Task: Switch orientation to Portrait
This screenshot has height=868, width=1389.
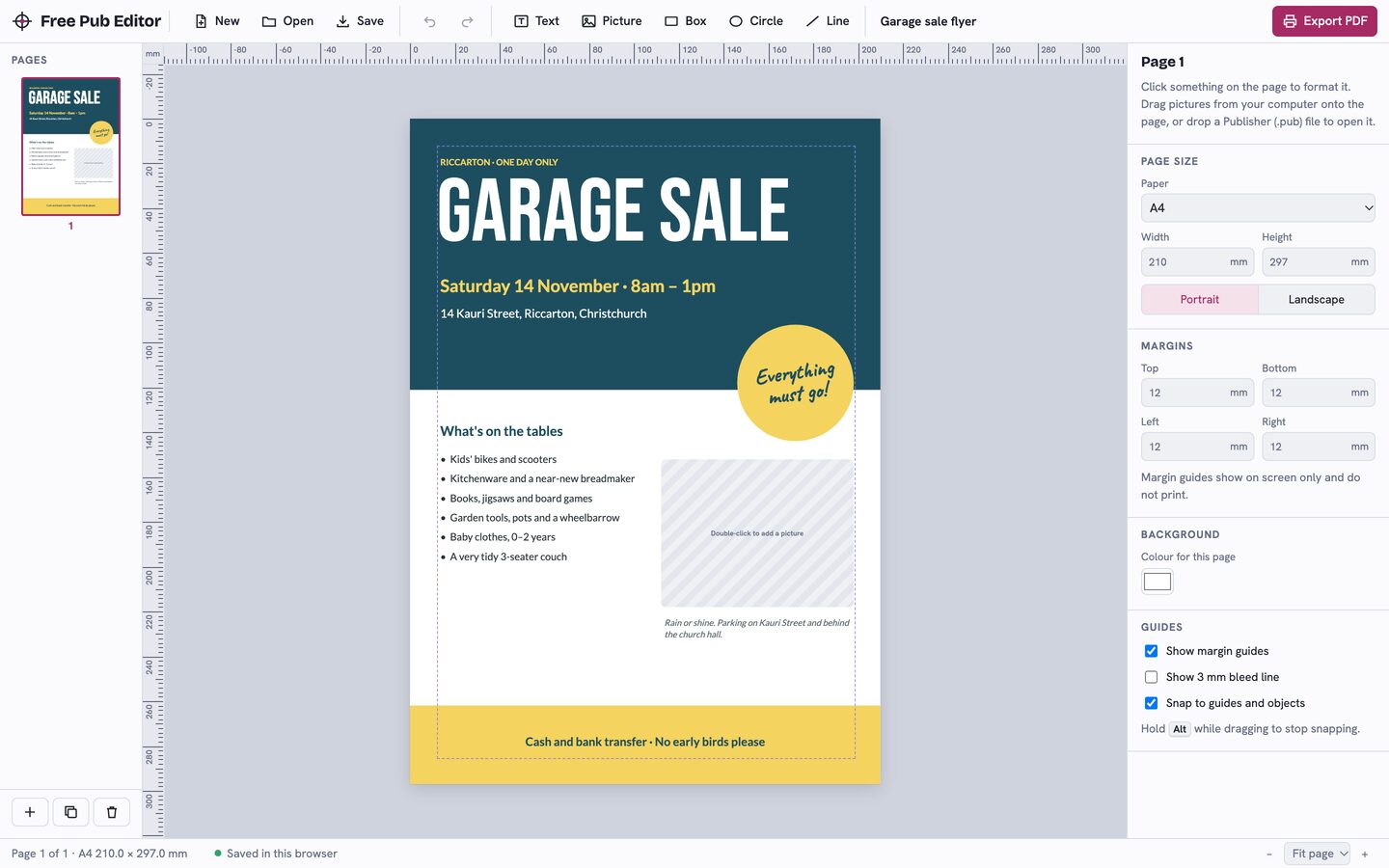Action: tap(1200, 299)
